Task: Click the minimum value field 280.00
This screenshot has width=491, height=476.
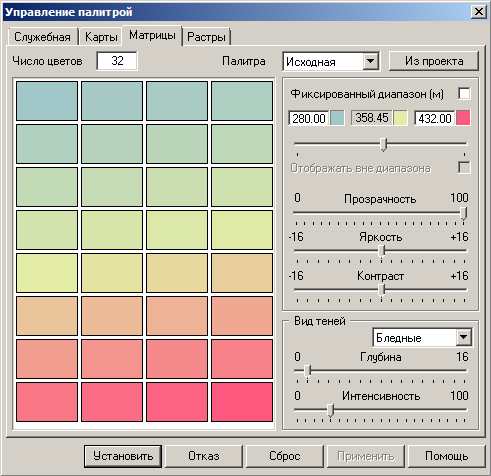Action: pyautogui.click(x=309, y=118)
